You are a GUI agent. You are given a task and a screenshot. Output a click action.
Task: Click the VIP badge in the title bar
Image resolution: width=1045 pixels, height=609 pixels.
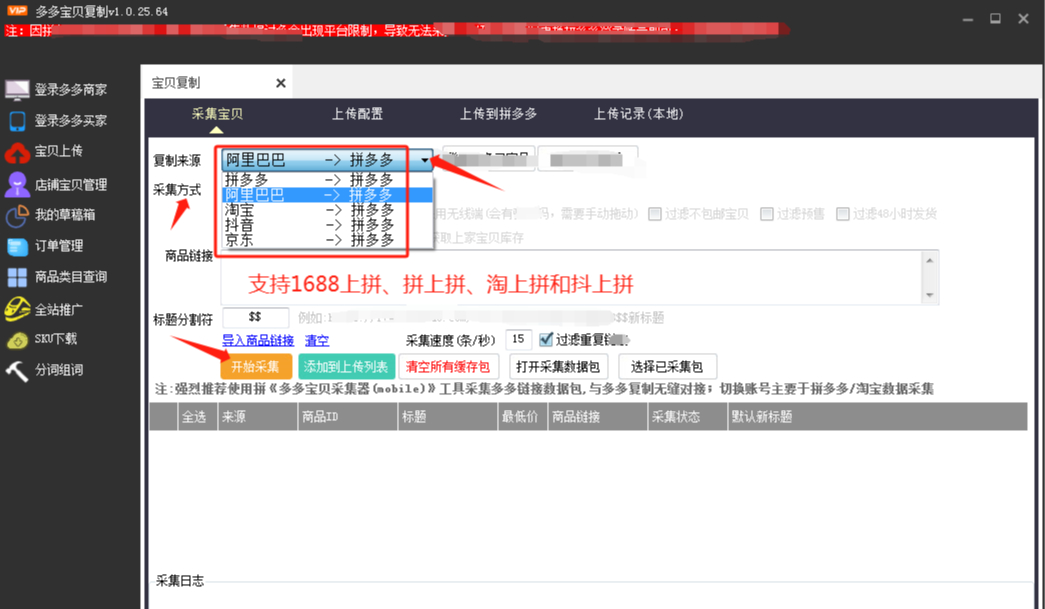[17, 11]
